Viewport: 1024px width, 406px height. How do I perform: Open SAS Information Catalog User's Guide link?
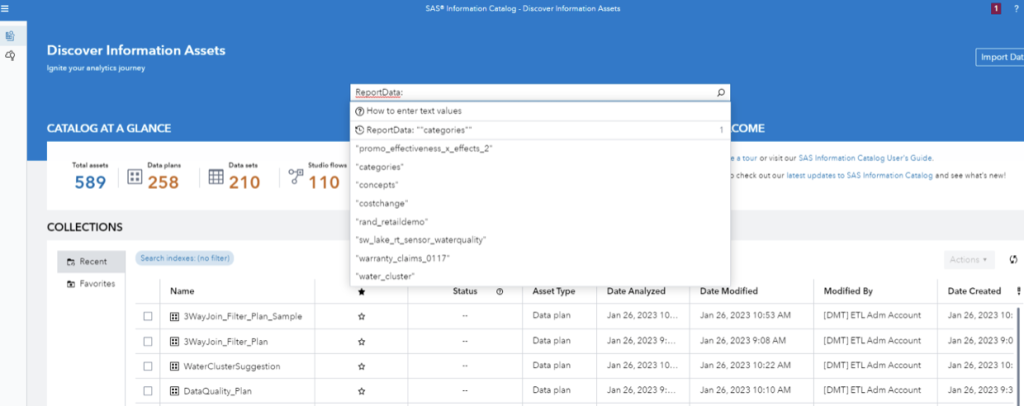(865, 158)
